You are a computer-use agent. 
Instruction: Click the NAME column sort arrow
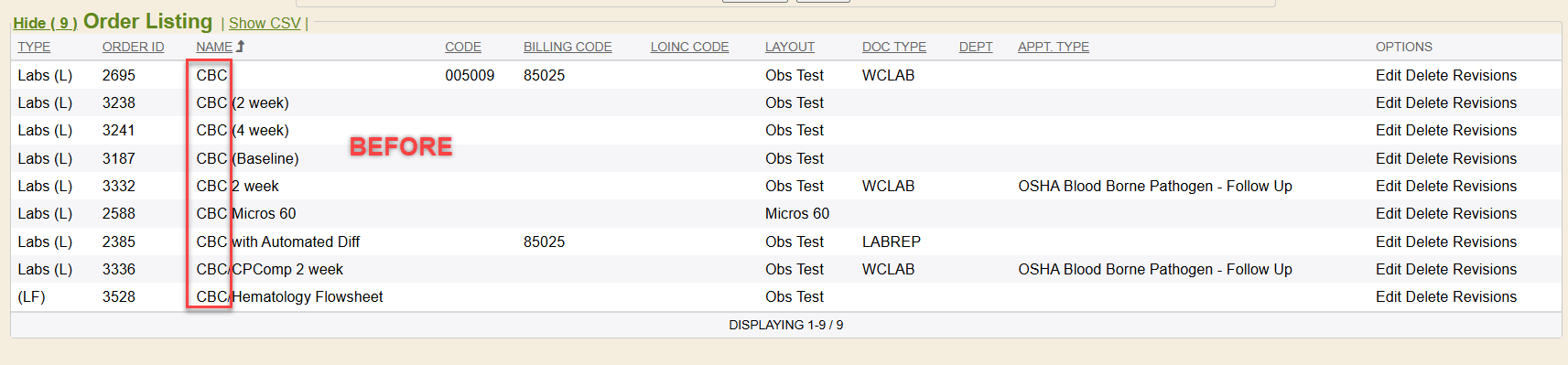tap(240, 47)
